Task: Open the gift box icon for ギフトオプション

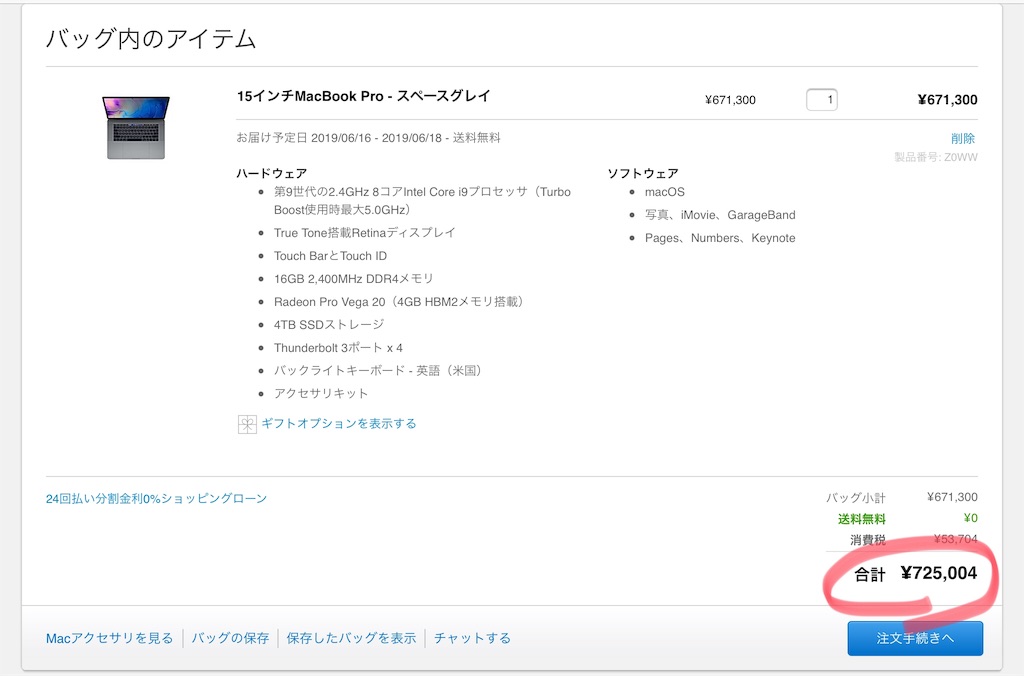Action: coord(247,425)
